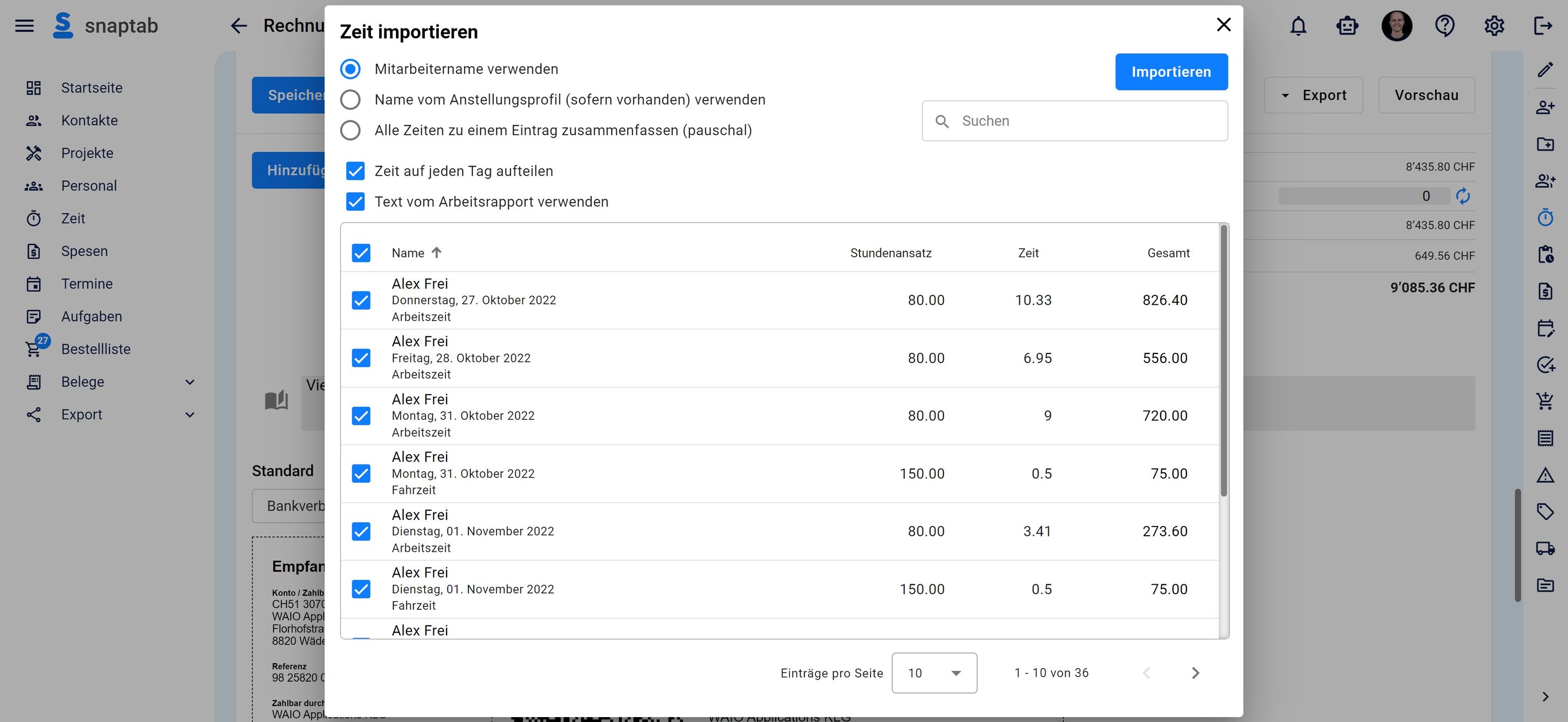
Task: Open Aufgaben in sidebar
Action: [91, 316]
